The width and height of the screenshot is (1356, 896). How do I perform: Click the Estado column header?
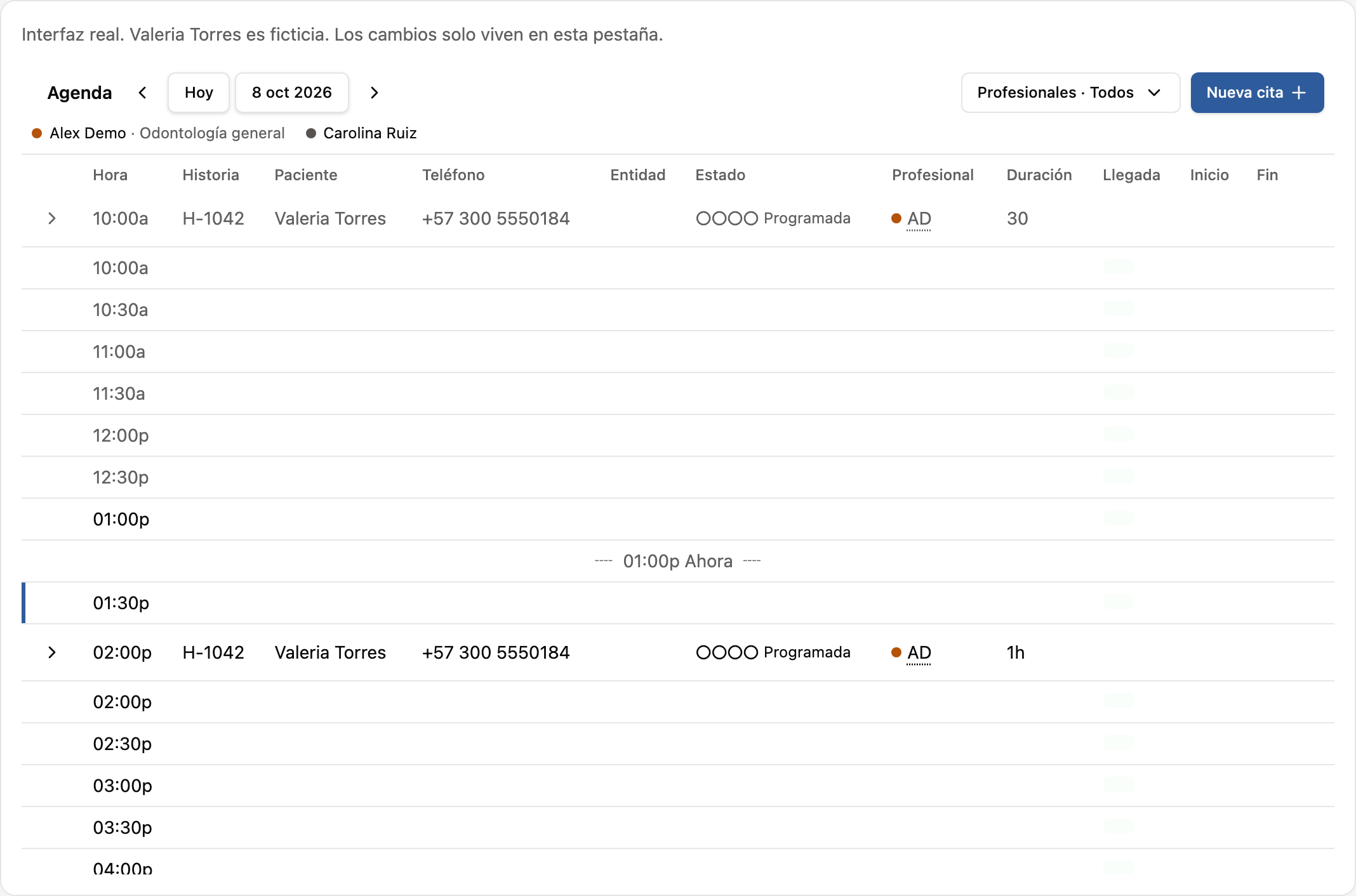tap(720, 175)
